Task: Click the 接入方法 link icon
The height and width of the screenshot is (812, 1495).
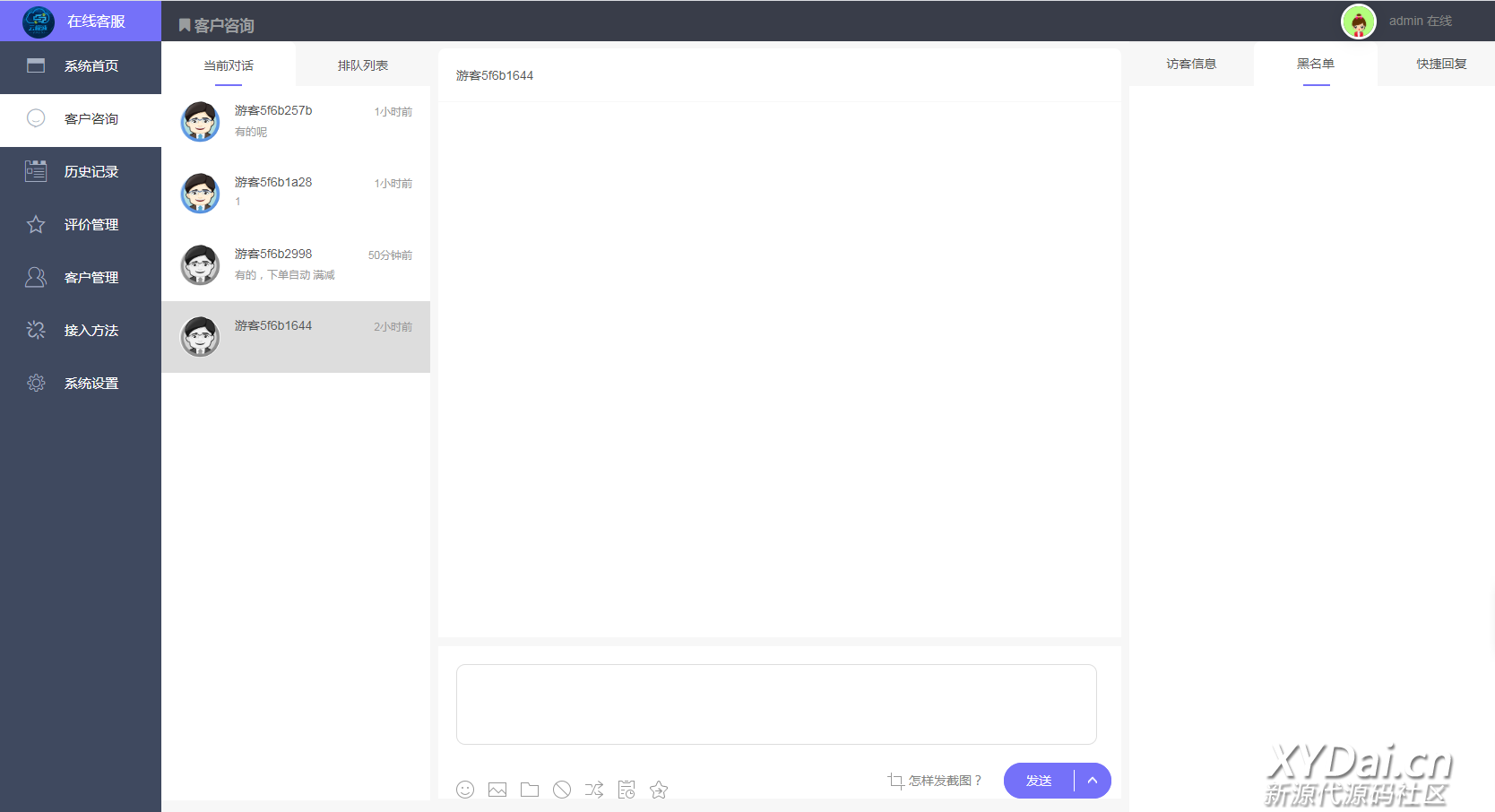Action: [x=36, y=330]
